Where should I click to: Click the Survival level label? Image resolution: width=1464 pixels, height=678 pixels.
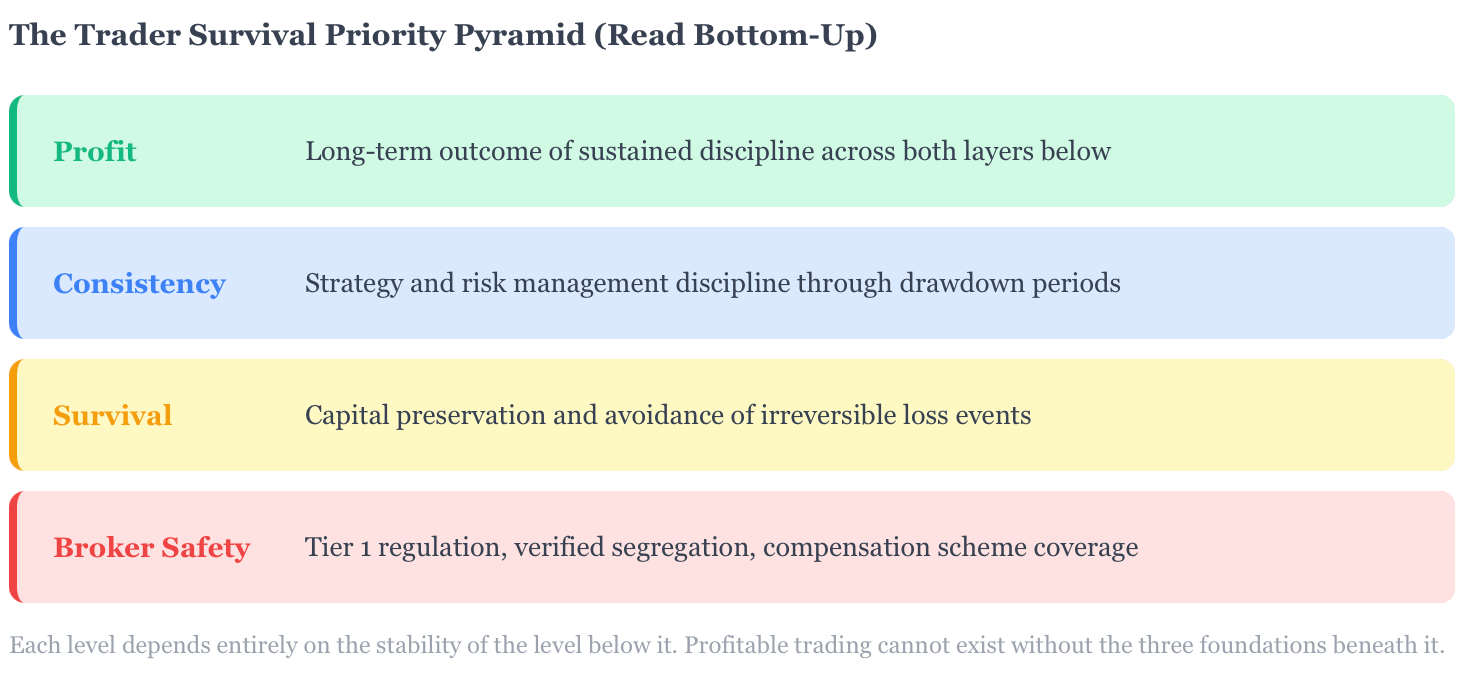[113, 416]
